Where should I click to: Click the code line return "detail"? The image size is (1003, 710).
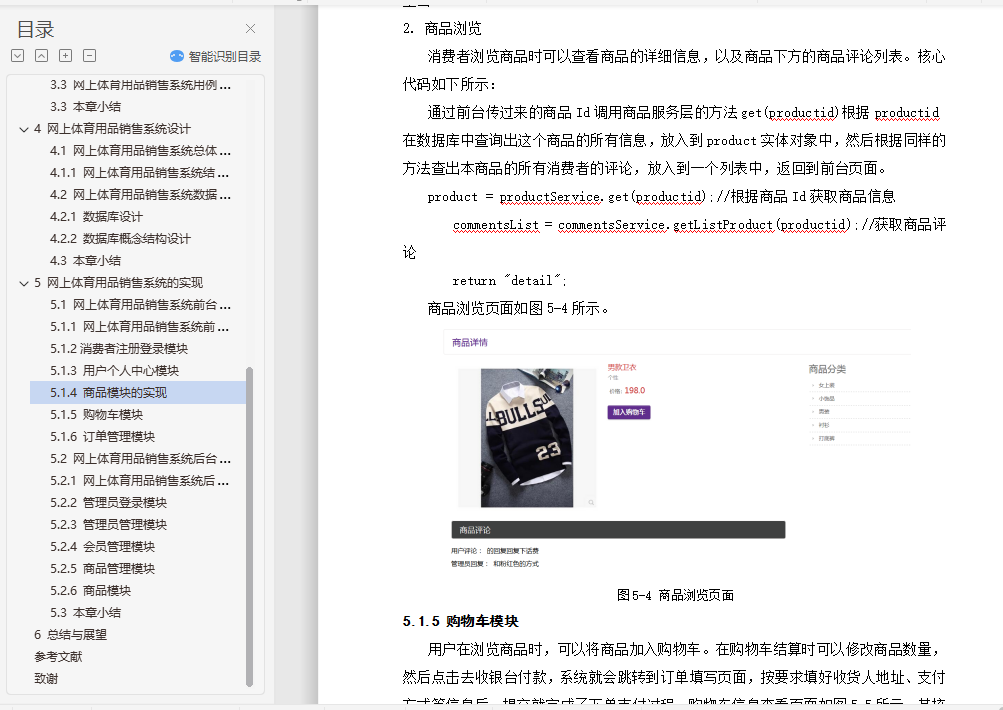(x=509, y=281)
